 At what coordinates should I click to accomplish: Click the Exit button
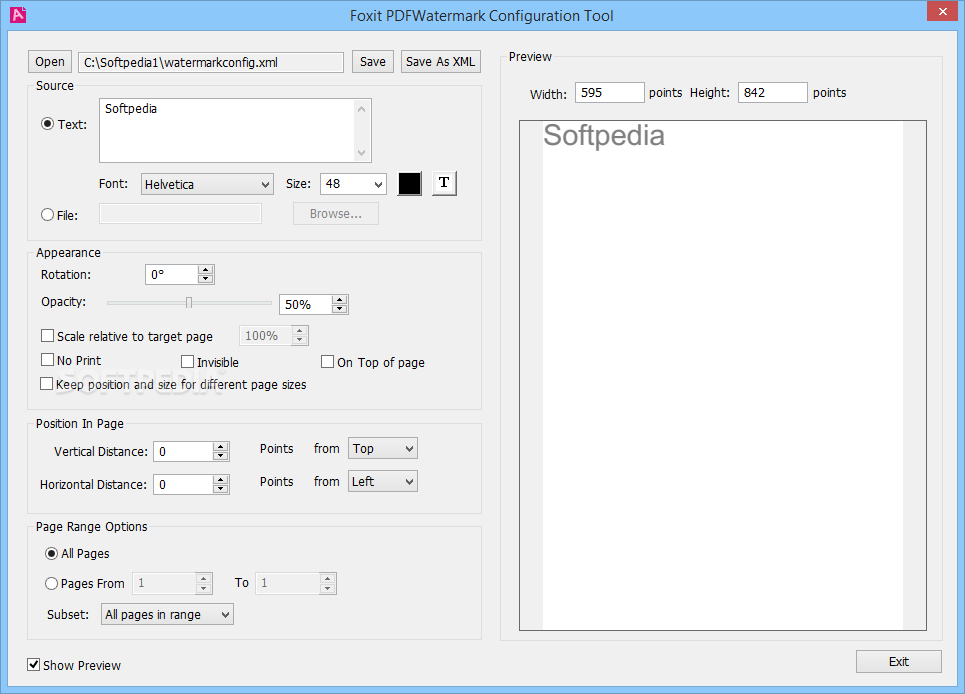coord(899,661)
